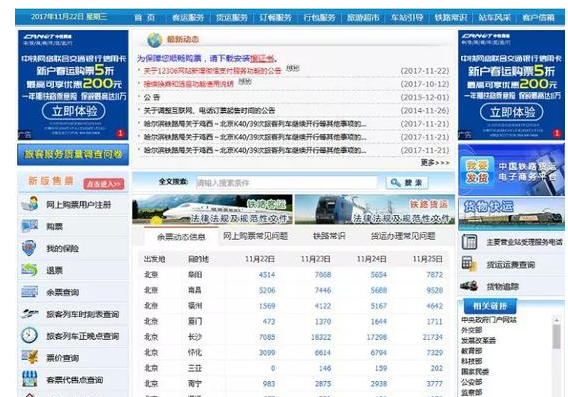The image size is (568, 397).
Task: Switch to the 余票动态信息 tab
Action: click(x=181, y=237)
